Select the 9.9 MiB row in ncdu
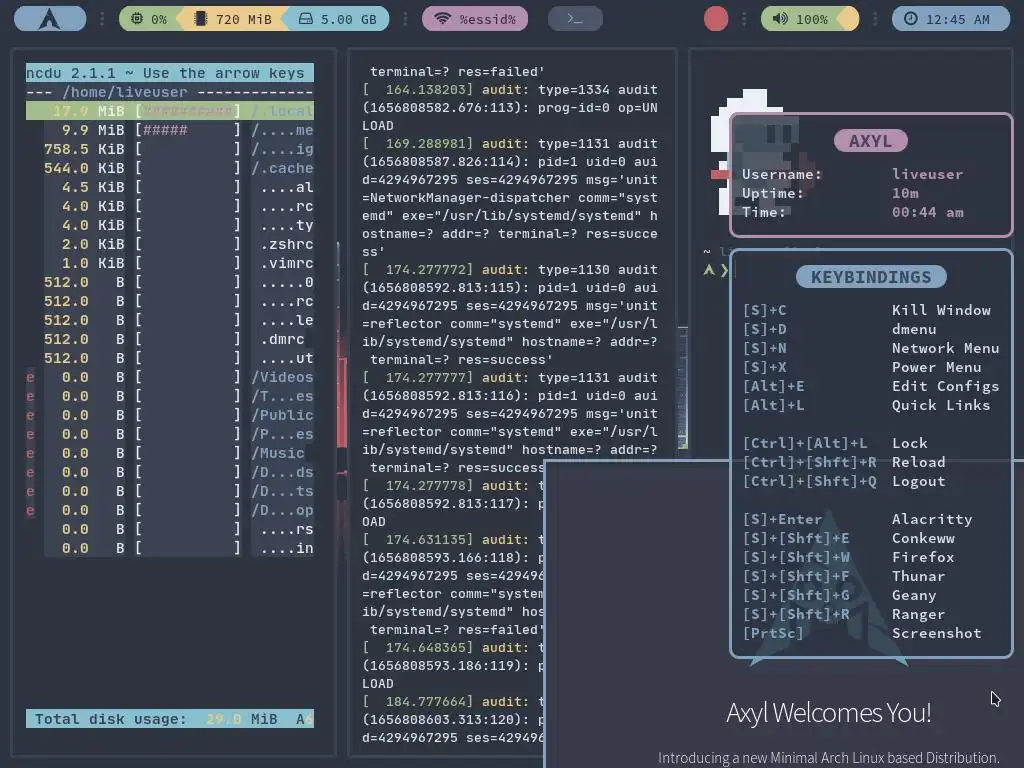This screenshot has width=1024, height=768. (x=170, y=130)
